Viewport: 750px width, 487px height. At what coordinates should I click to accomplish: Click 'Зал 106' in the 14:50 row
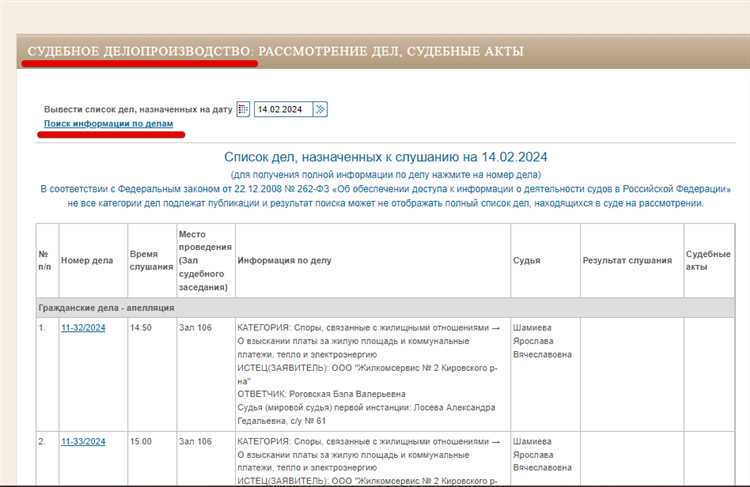tap(195, 328)
